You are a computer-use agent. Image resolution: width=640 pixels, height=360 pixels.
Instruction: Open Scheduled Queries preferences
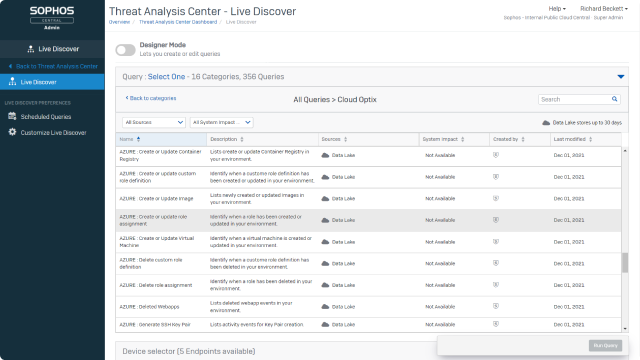click(x=46, y=117)
